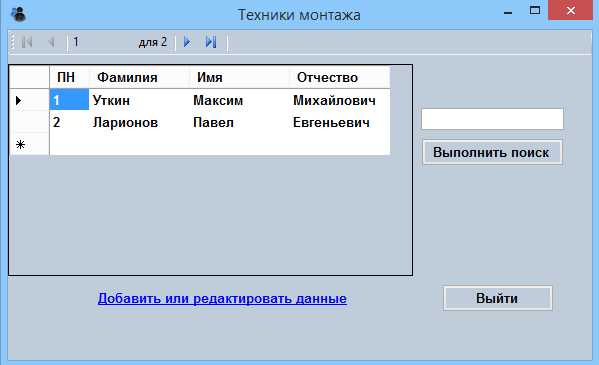Click the application icon in title bar
This screenshot has width=599, height=365.
click(x=18, y=15)
